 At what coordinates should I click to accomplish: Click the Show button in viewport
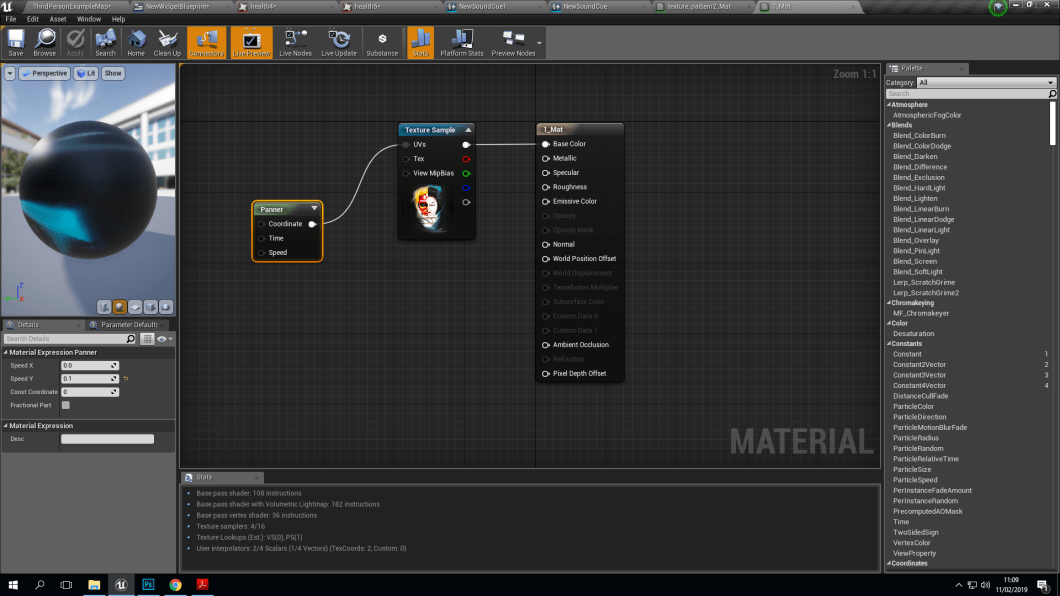tap(113, 72)
